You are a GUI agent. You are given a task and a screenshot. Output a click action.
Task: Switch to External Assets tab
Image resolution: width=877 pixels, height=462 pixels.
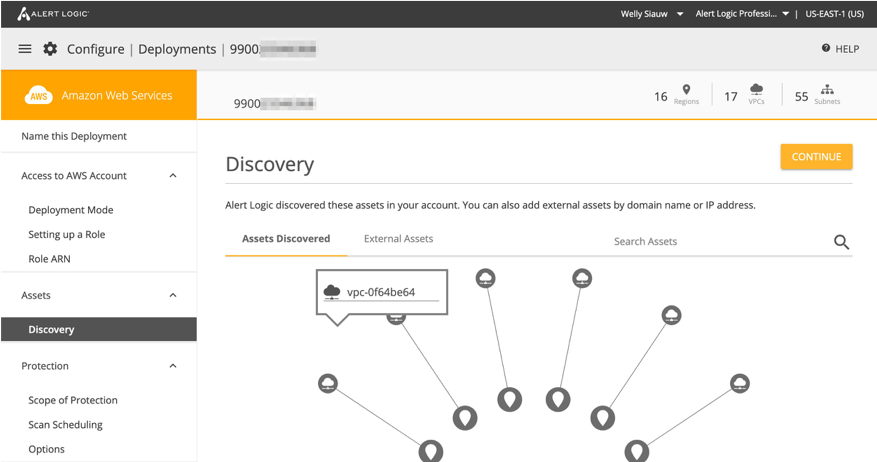[398, 239]
